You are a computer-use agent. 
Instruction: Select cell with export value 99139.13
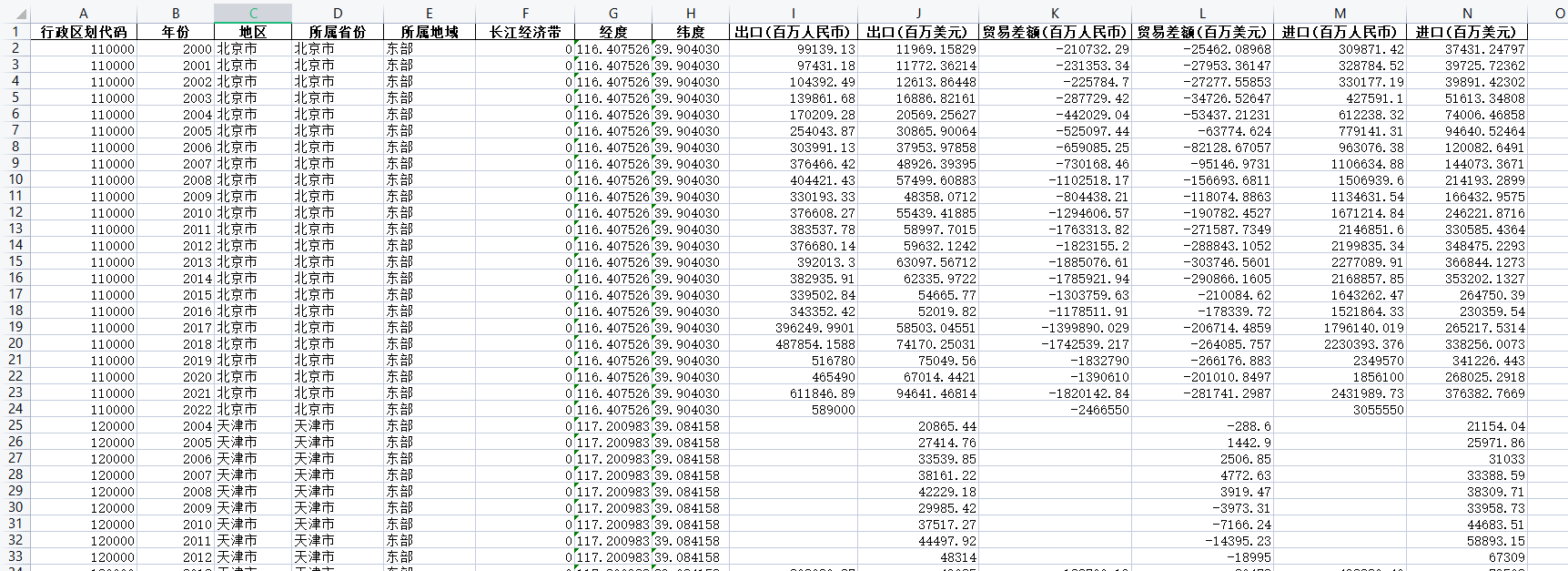(x=793, y=49)
